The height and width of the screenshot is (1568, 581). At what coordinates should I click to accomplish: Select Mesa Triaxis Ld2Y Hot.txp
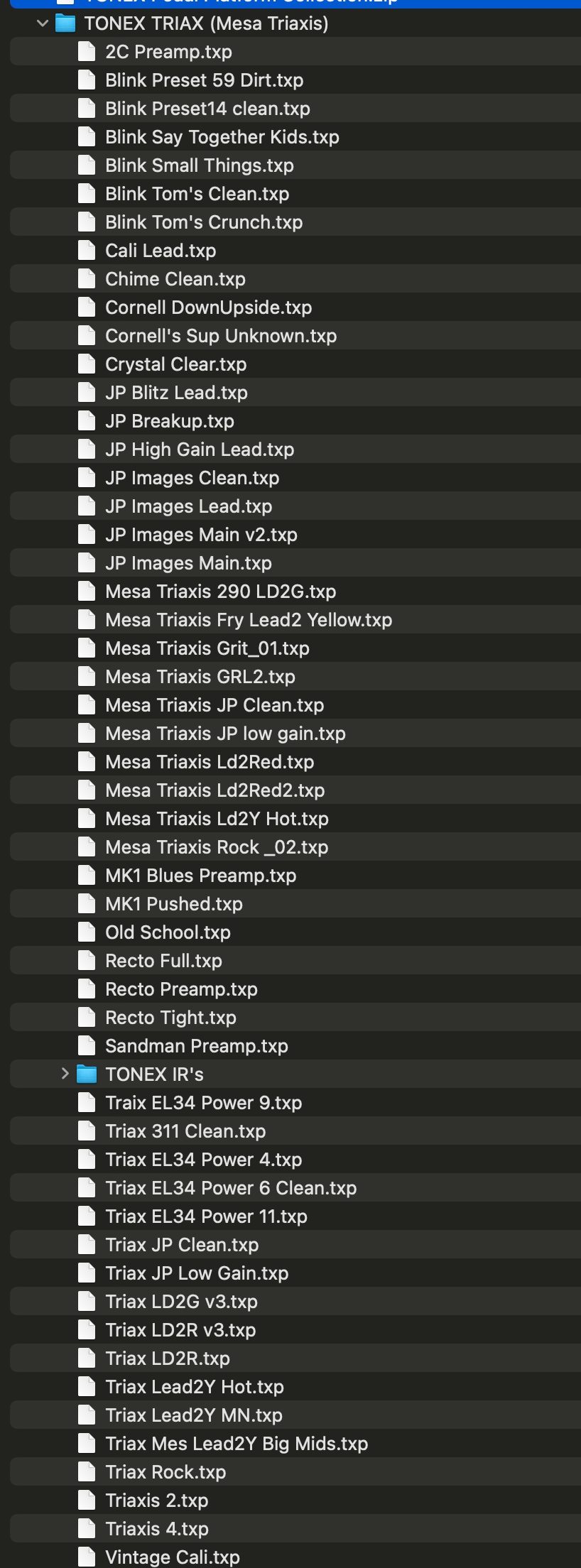217,819
